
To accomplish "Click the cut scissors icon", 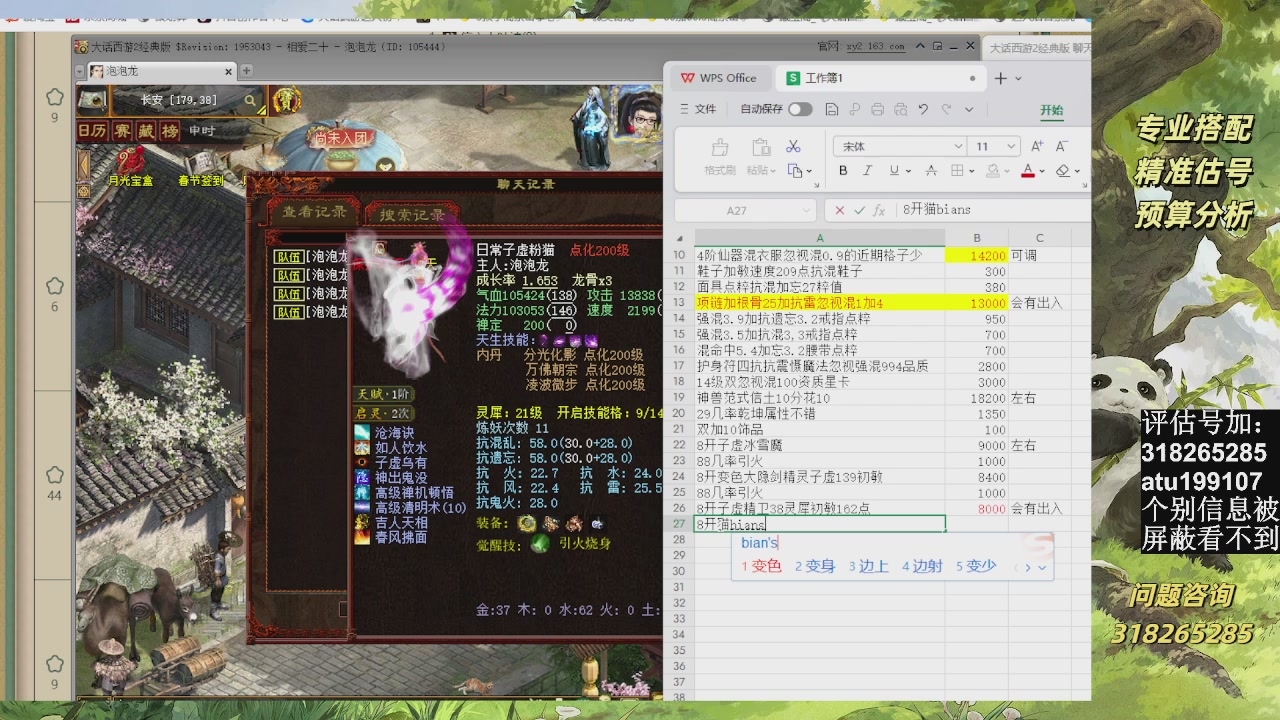I will pyautogui.click(x=794, y=146).
